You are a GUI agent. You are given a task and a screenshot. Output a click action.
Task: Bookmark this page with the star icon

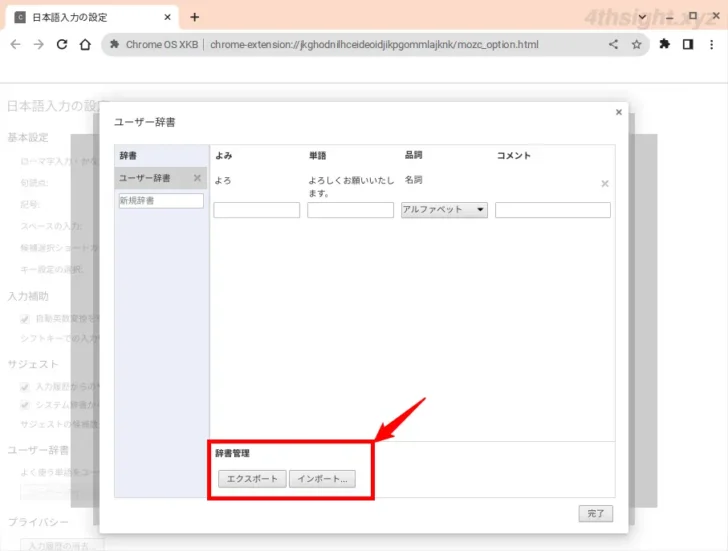[637, 44]
